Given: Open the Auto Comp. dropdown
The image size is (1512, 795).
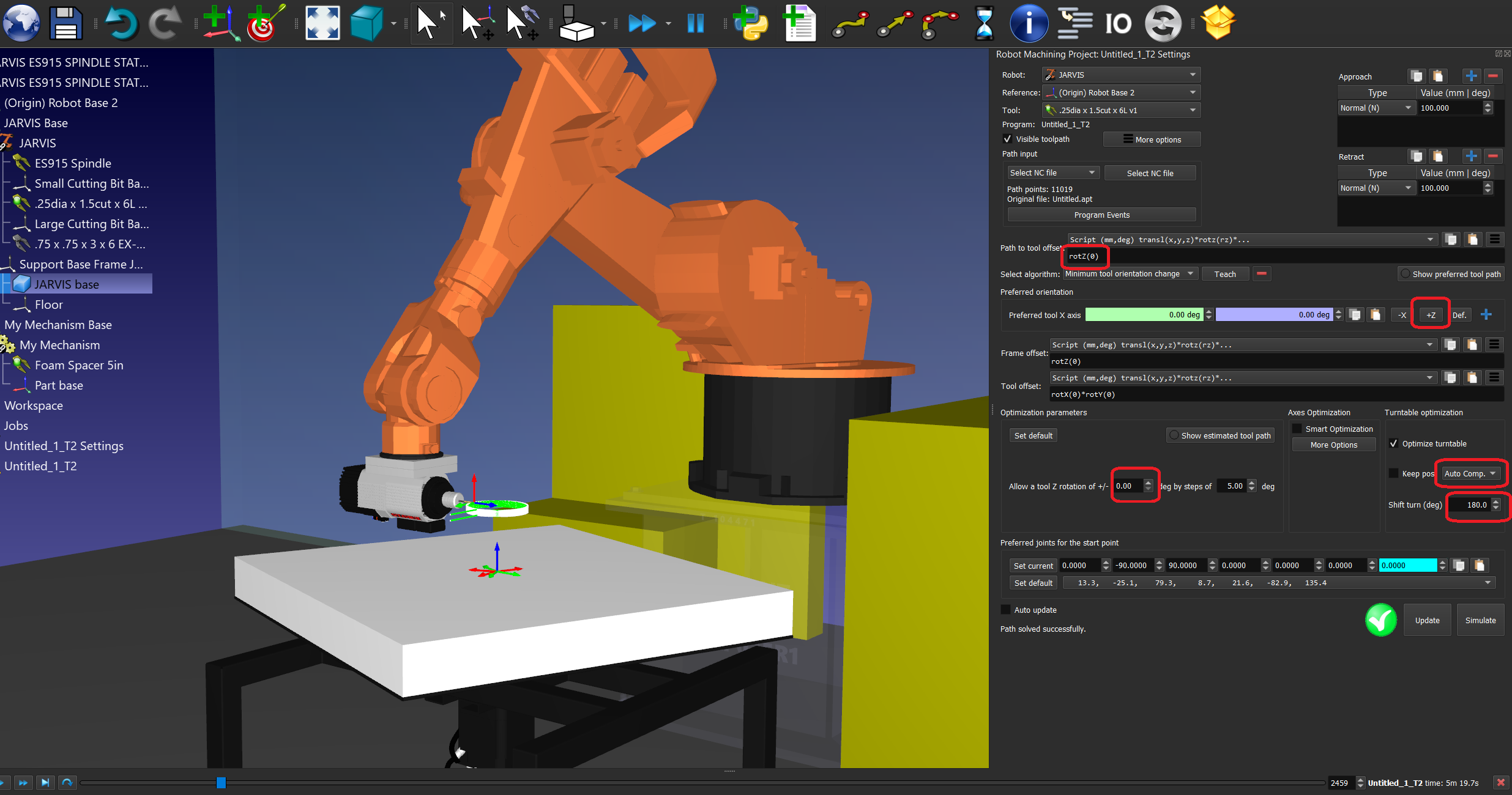Looking at the screenshot, I should click(x=1470, y=473).
